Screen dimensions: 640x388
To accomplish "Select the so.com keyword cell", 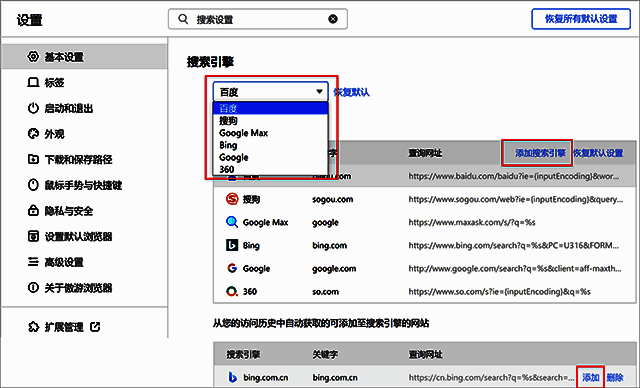I will pos(325,292).
